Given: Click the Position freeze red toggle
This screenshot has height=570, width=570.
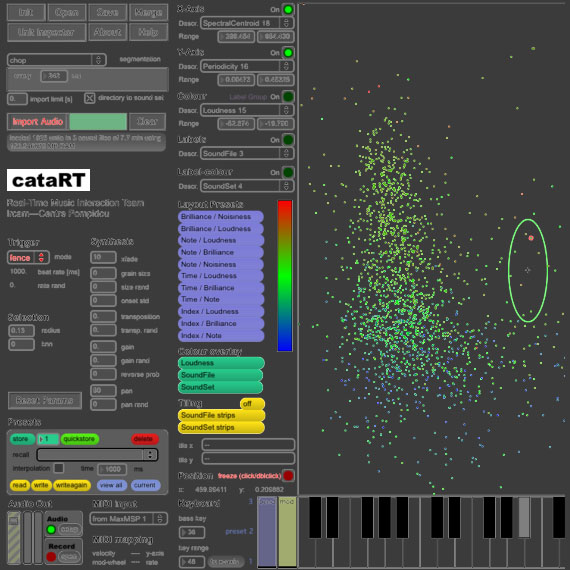Looking at the screenshot, I should [288, 475].
